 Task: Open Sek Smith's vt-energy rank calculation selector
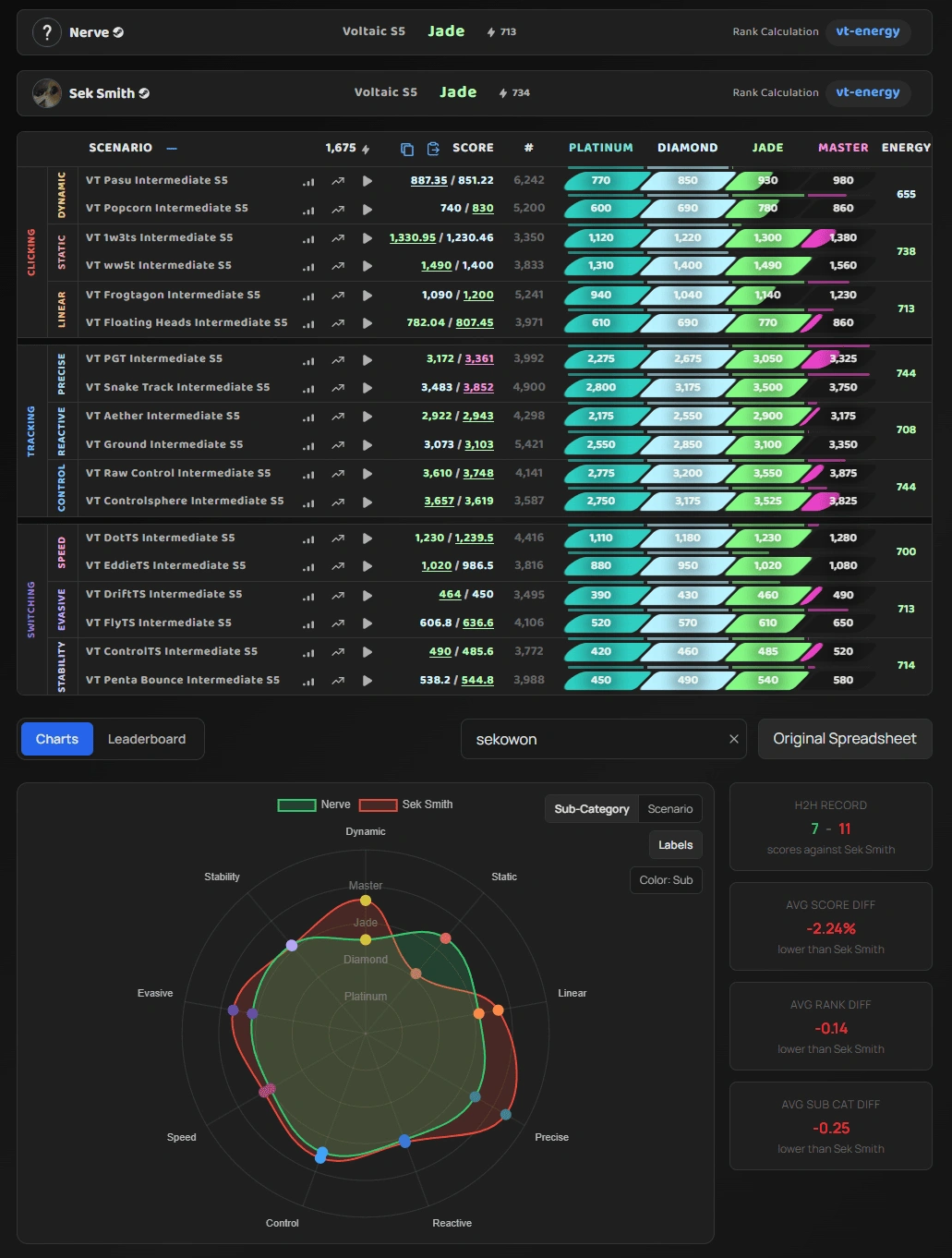click(867, 92)
